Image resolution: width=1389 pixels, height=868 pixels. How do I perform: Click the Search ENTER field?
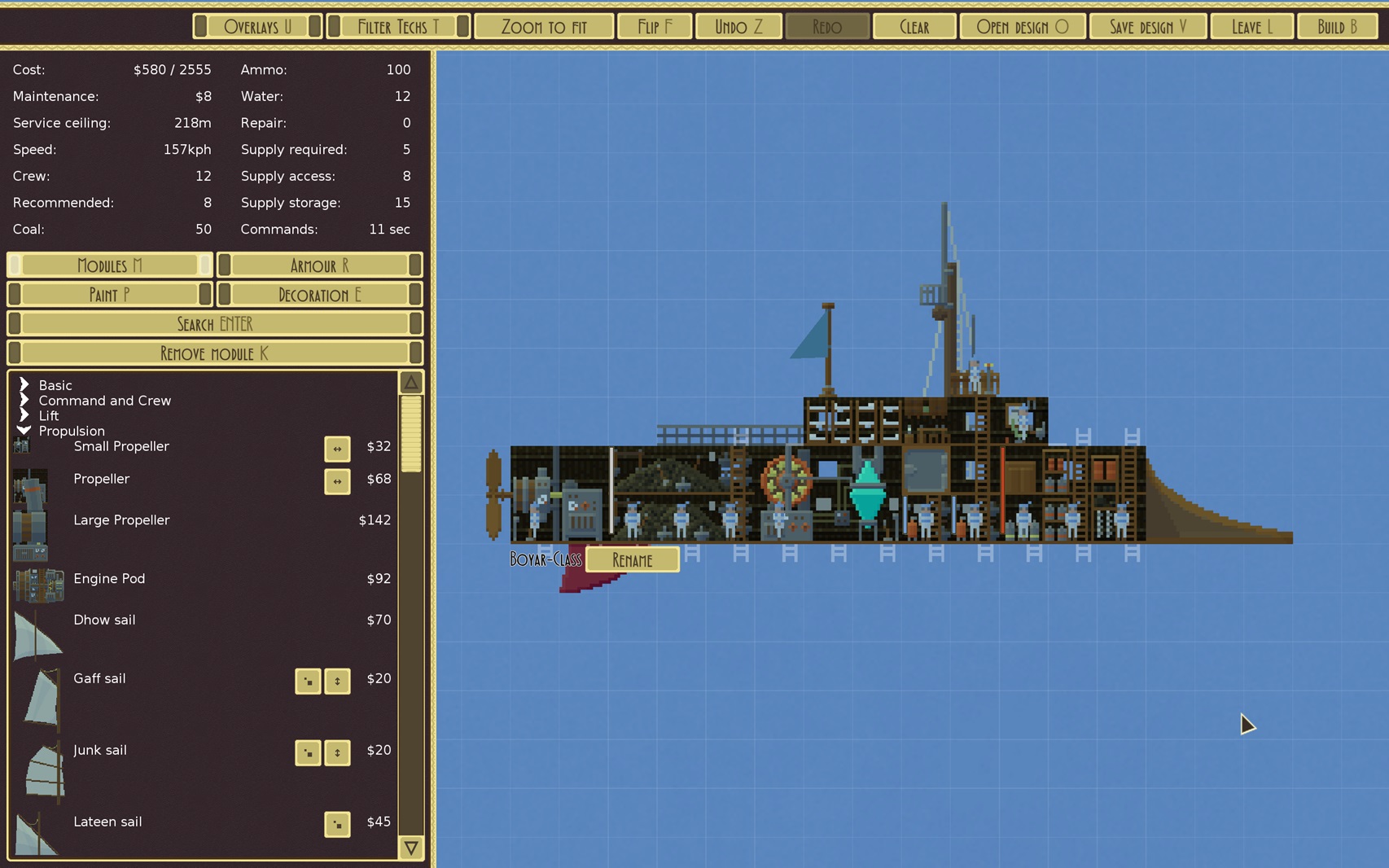tap(215, 324)
